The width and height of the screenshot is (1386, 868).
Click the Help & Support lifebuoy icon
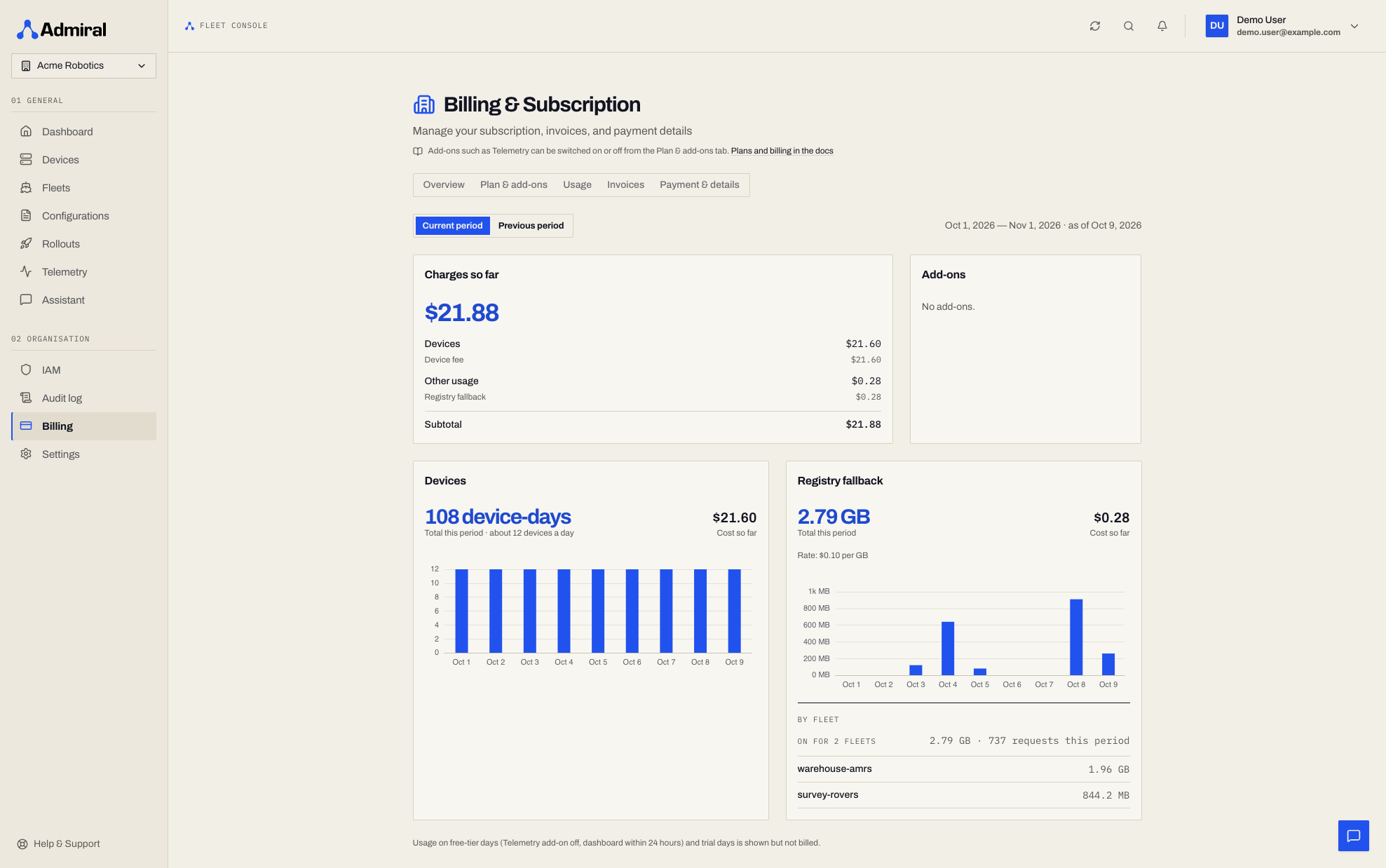point(22,844)
